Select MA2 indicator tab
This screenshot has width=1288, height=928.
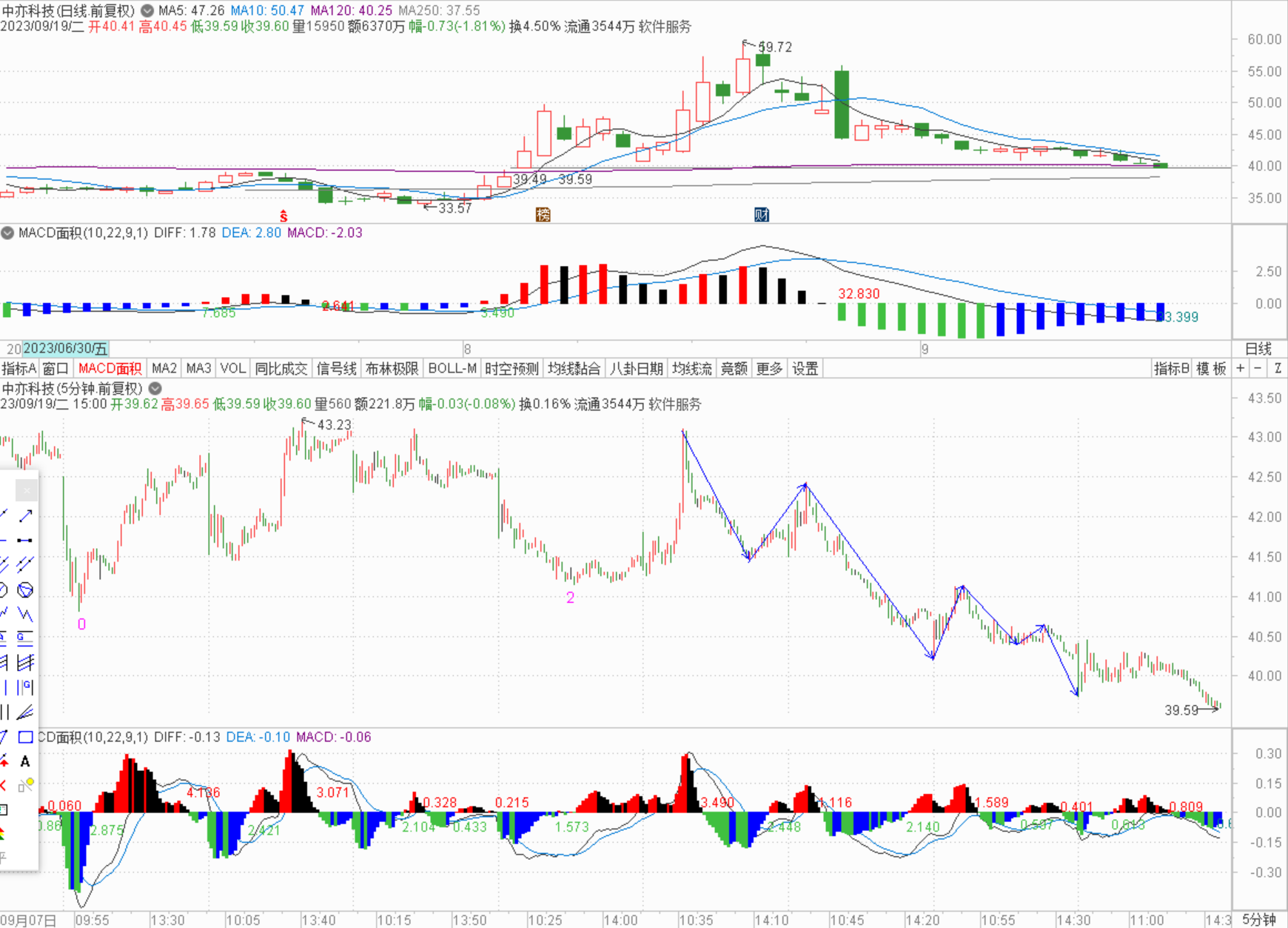click(x=164, y=368)
